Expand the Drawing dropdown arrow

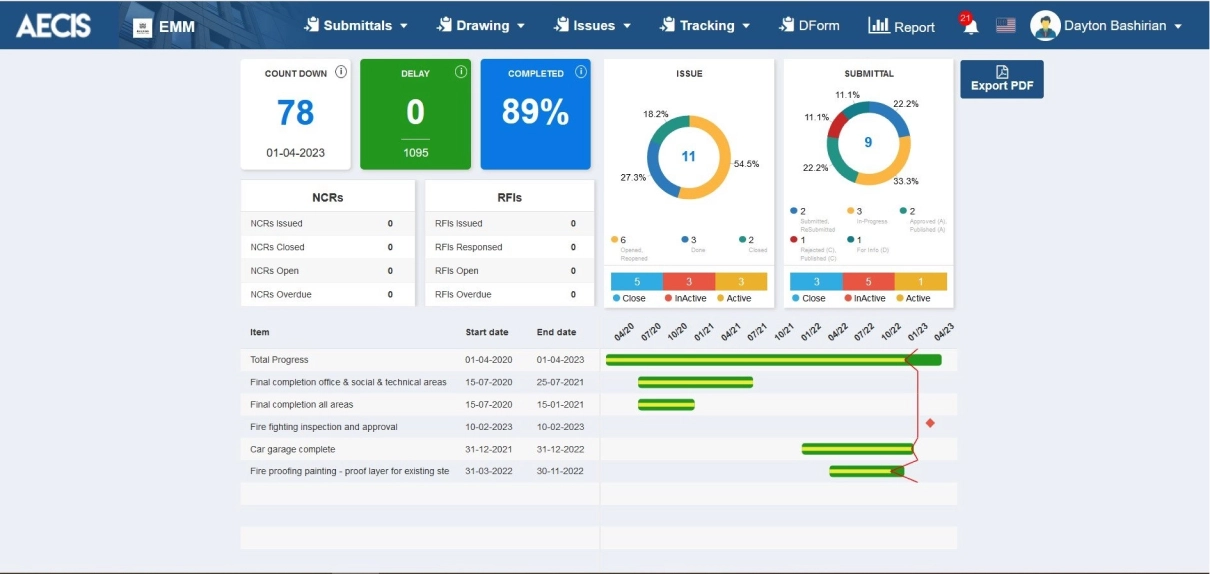click(521, 27)
